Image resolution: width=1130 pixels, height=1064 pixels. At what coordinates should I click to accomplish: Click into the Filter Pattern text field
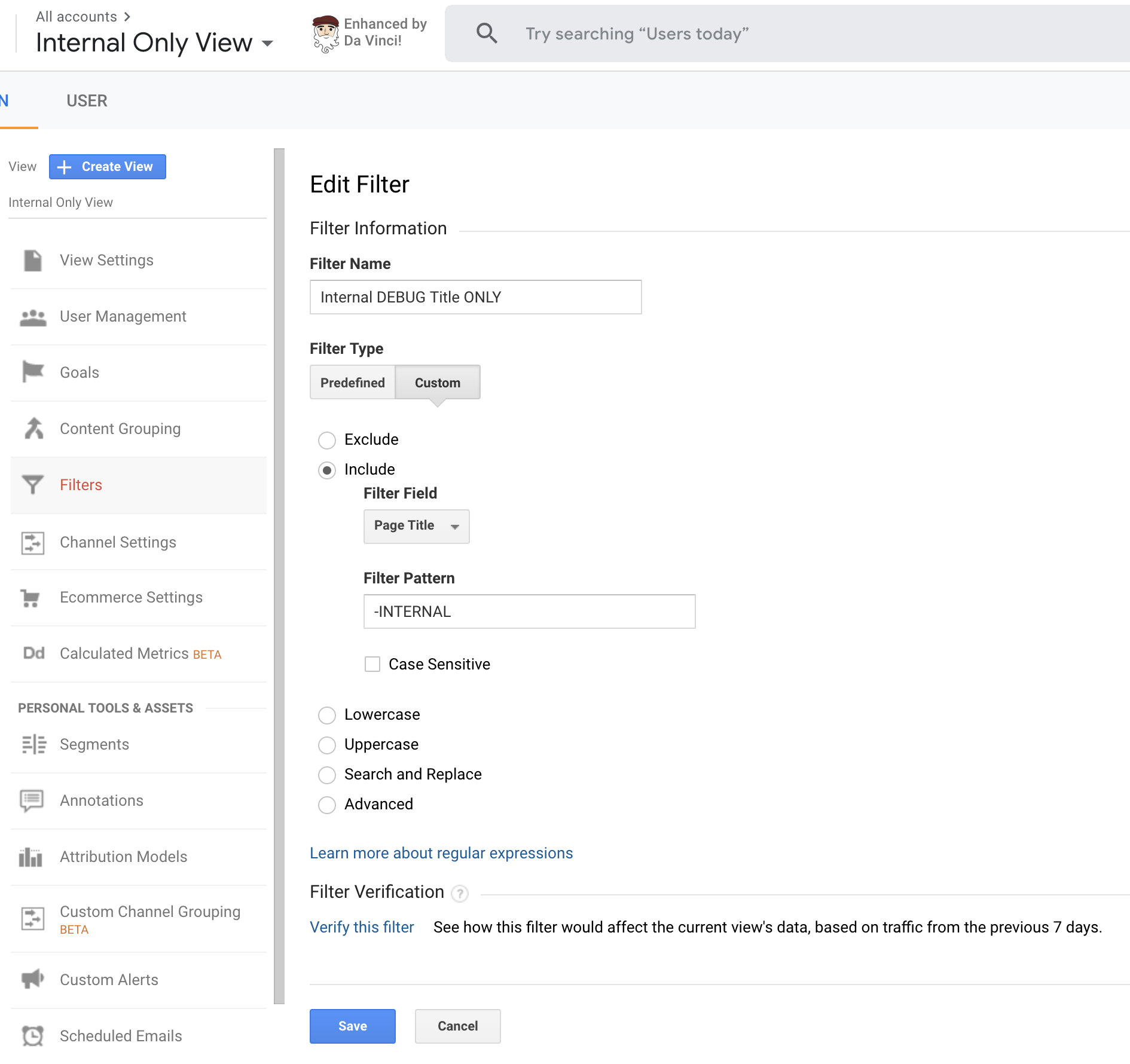click(529, 612)
